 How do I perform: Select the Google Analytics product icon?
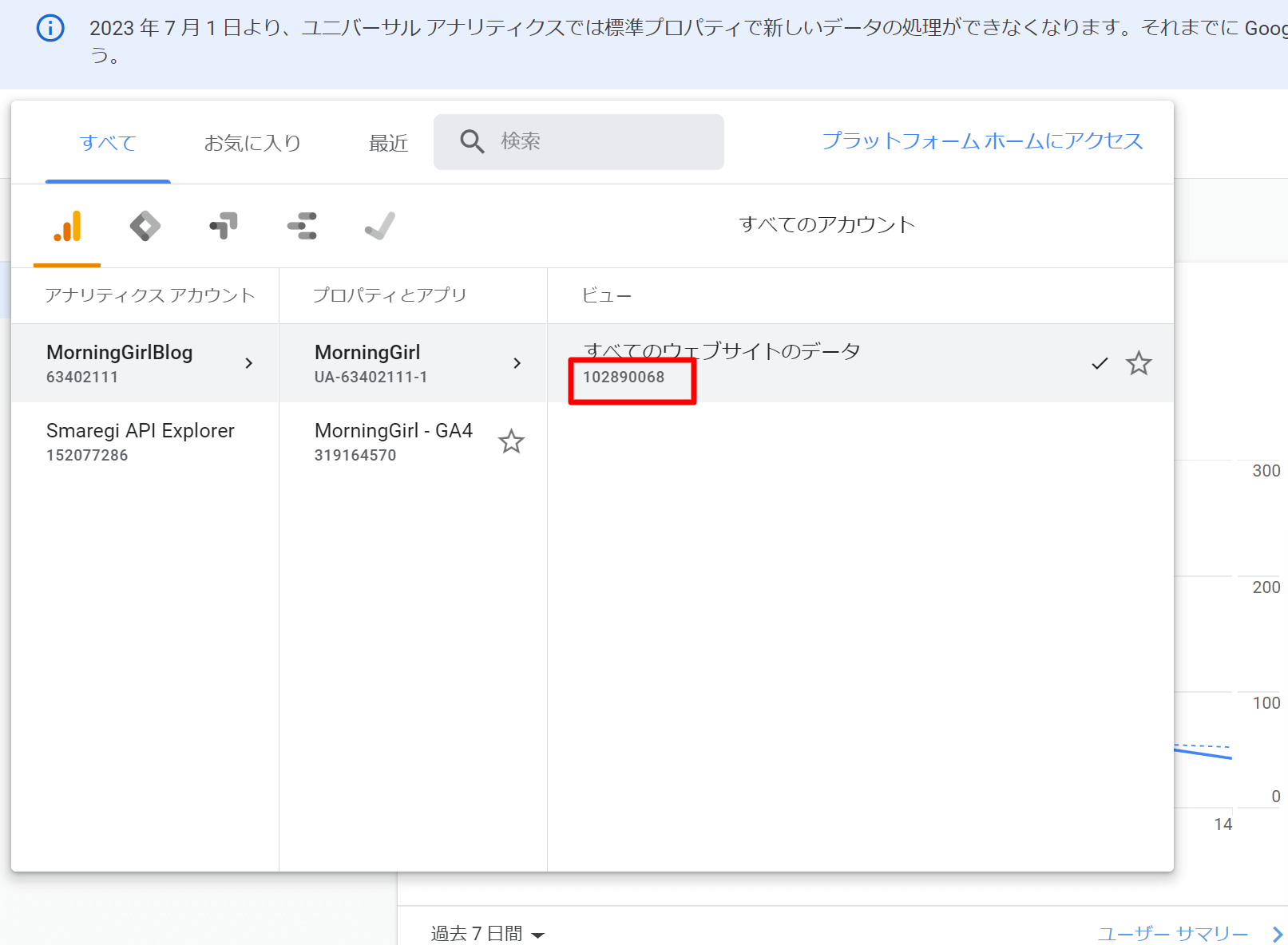[68, 226]
